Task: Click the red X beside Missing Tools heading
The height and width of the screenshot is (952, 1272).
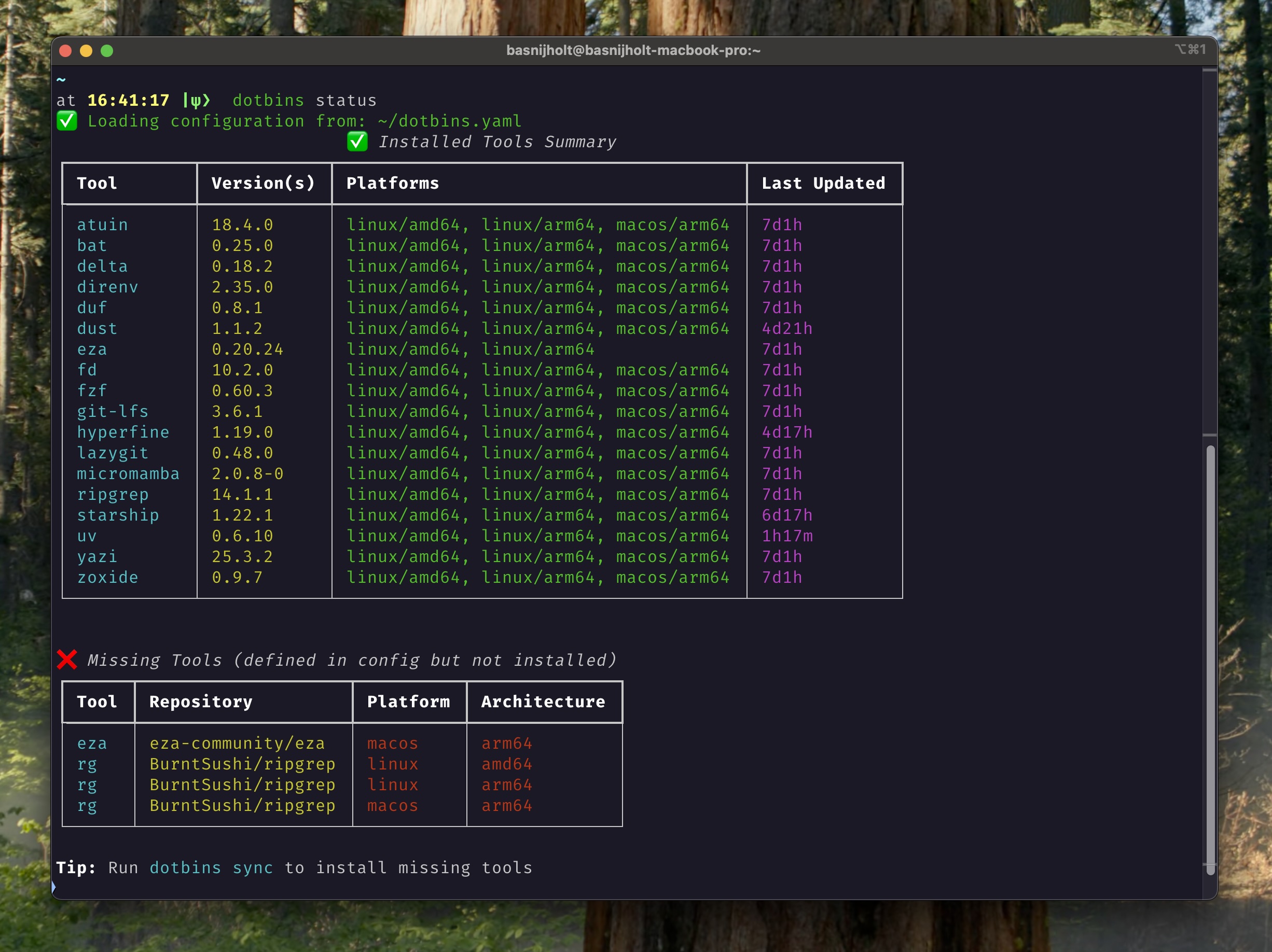Action: pos(67,660)
